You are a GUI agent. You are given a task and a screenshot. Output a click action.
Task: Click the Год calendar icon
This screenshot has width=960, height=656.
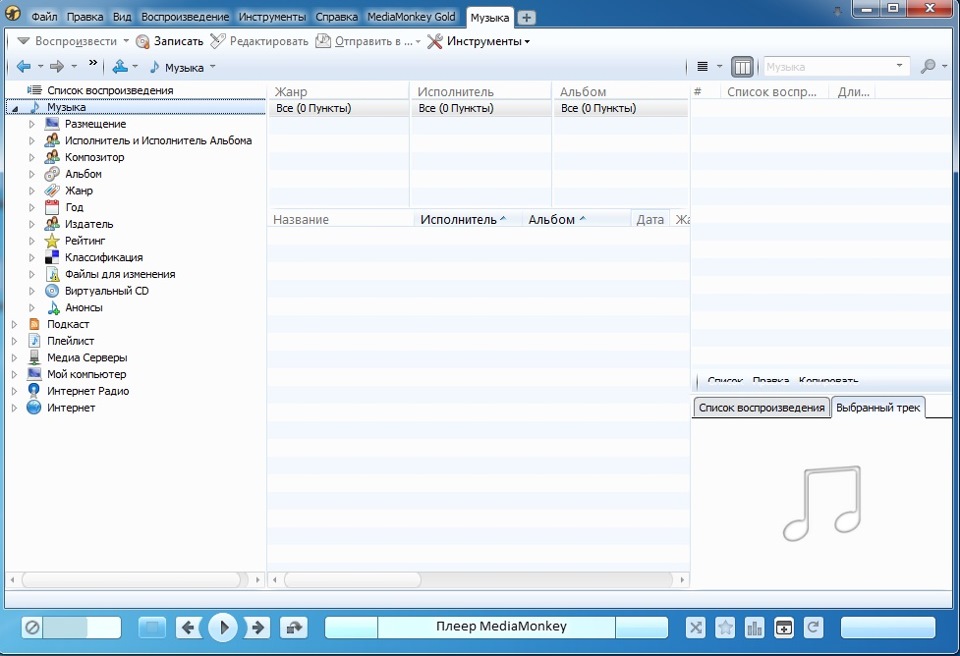pyautogui.click(x=52, y=207)
